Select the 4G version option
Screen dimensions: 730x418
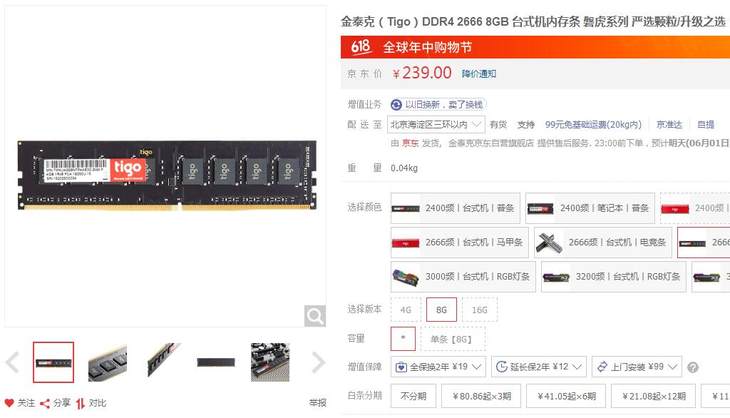(x=406, y=310)
